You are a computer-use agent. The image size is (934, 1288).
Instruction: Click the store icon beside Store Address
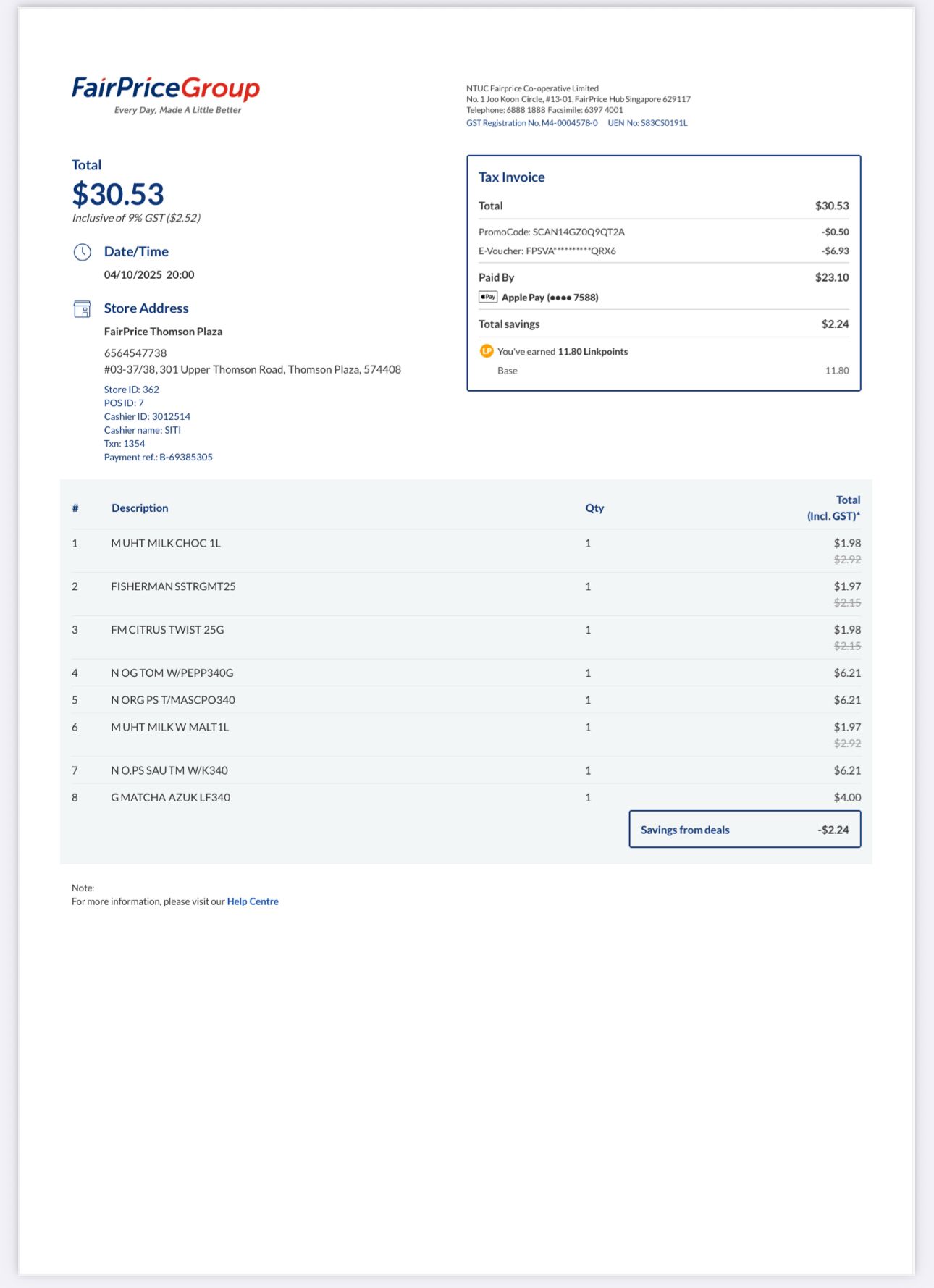83,309
